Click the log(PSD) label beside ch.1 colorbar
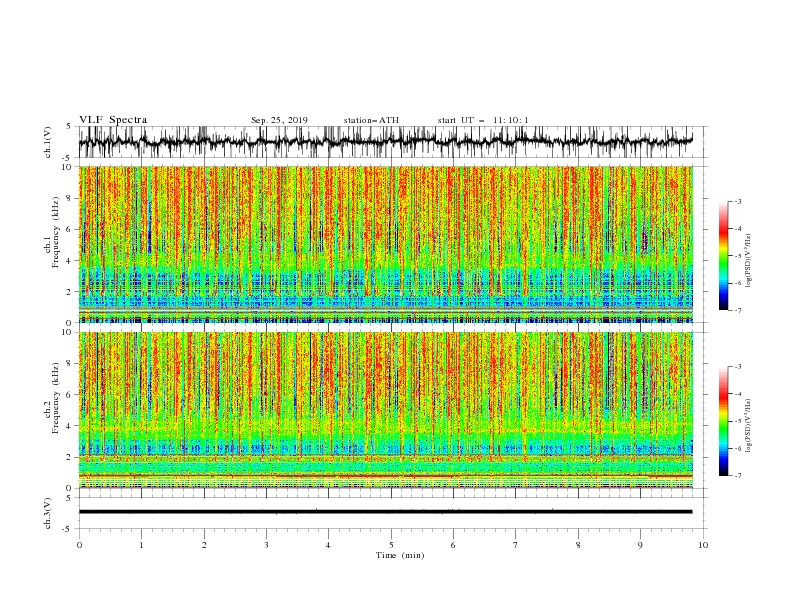Viewport: 792px width, 612px height. tap(748, 261)
